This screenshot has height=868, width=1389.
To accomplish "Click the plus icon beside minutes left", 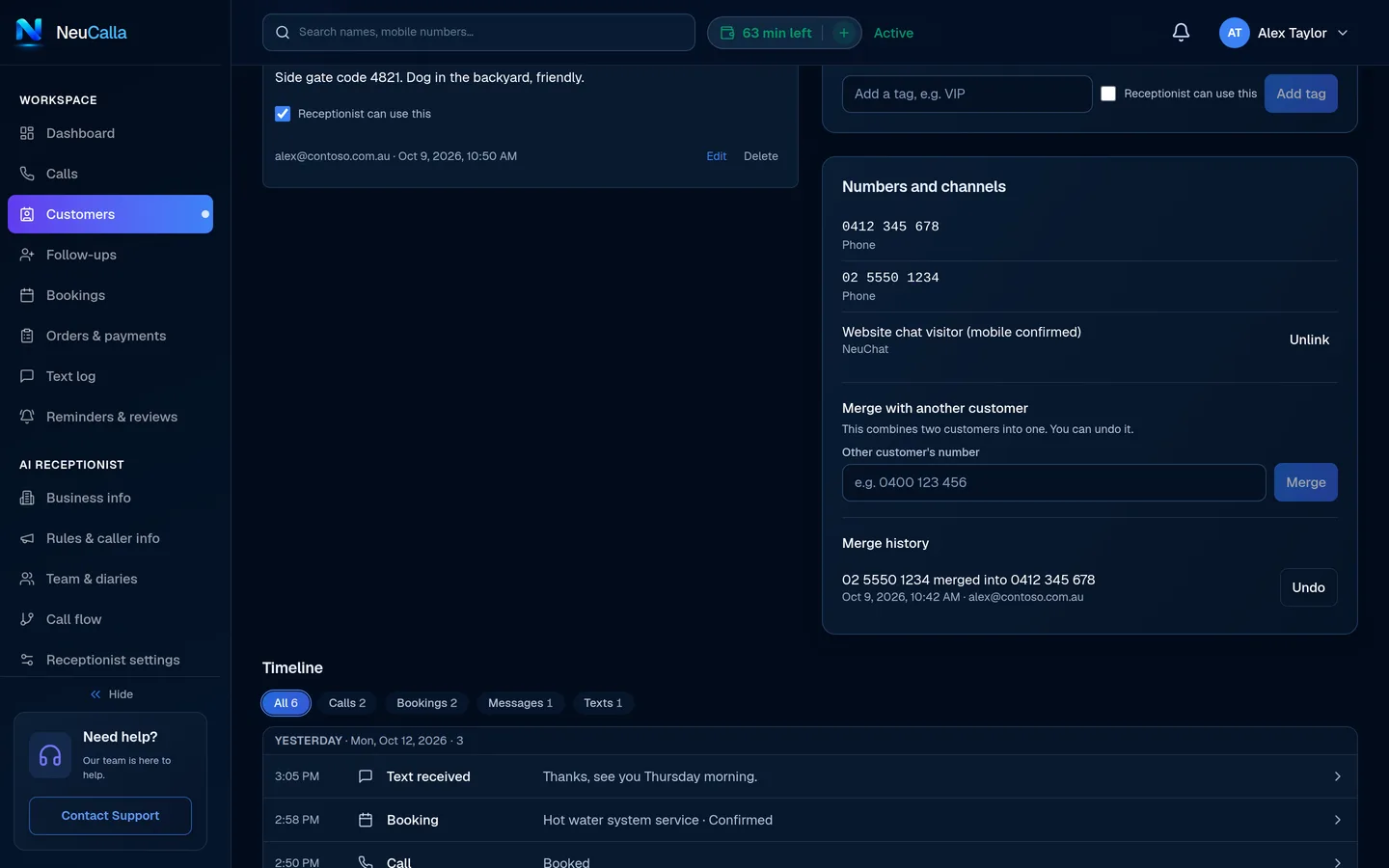I will pos(844,33).
